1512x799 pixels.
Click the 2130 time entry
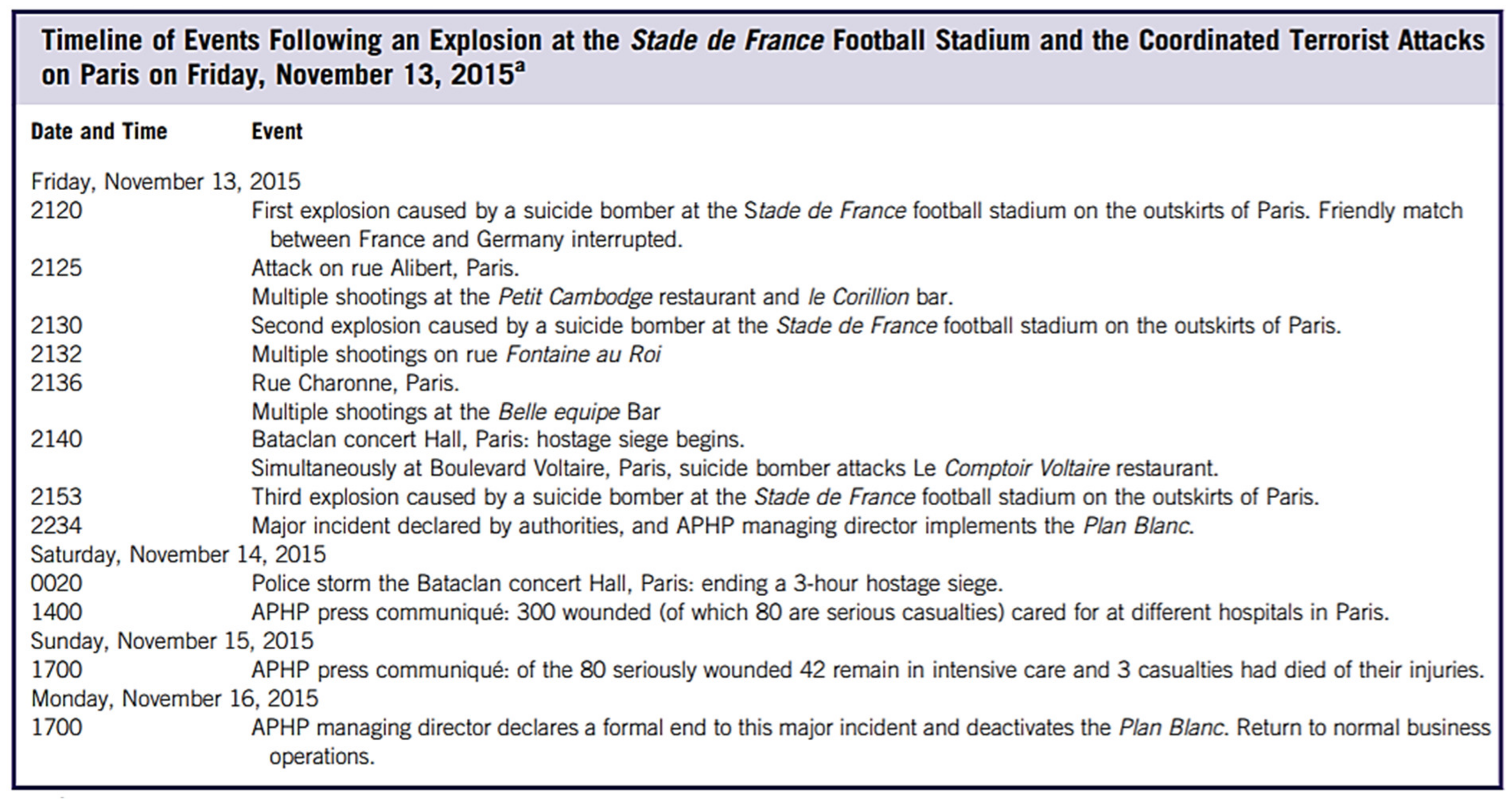pyautogui.click(x=56, y=326)
